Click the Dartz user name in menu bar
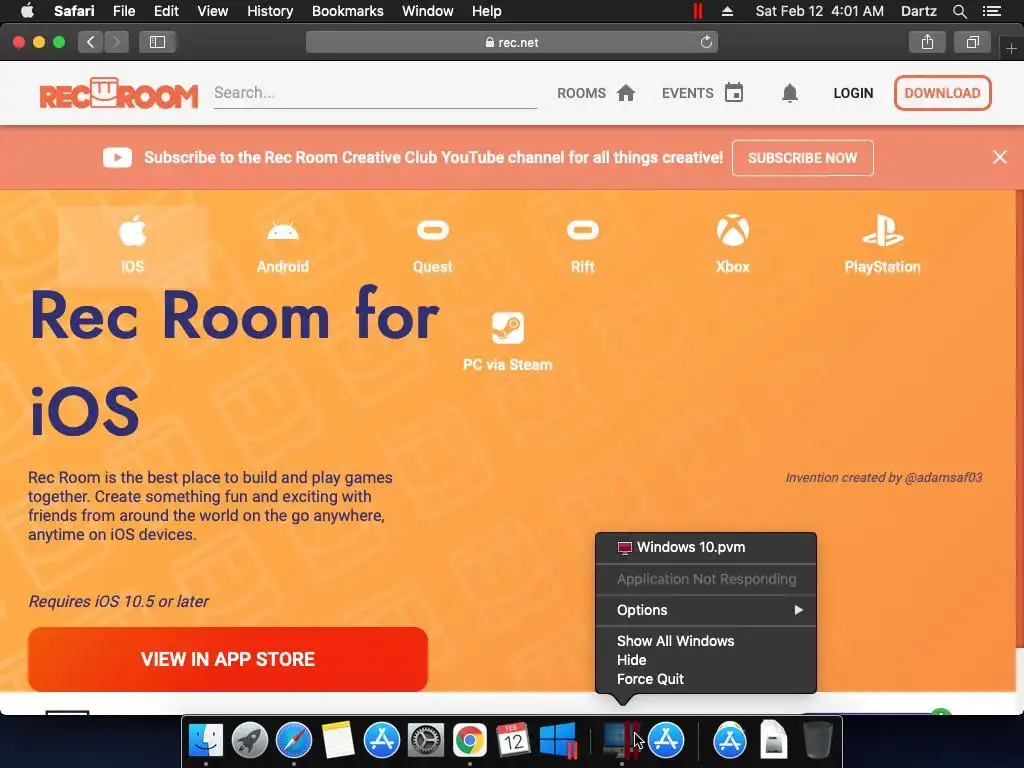The width and height of the screenshot is (1024, 768). pos(918,11)
